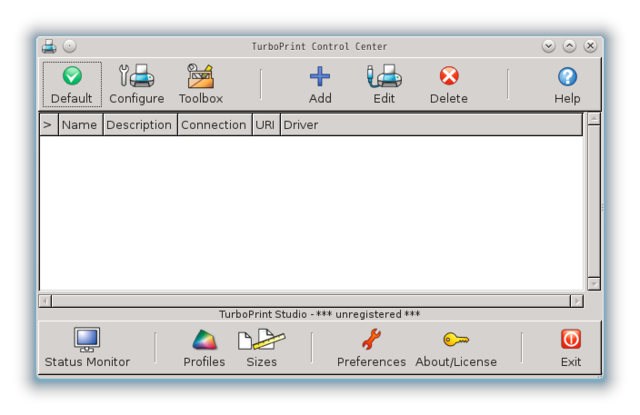The height and width of the screenshot is (415, 640).
Task: Click vertical scrollbar up arrow
Action: (x=594, y=119)
